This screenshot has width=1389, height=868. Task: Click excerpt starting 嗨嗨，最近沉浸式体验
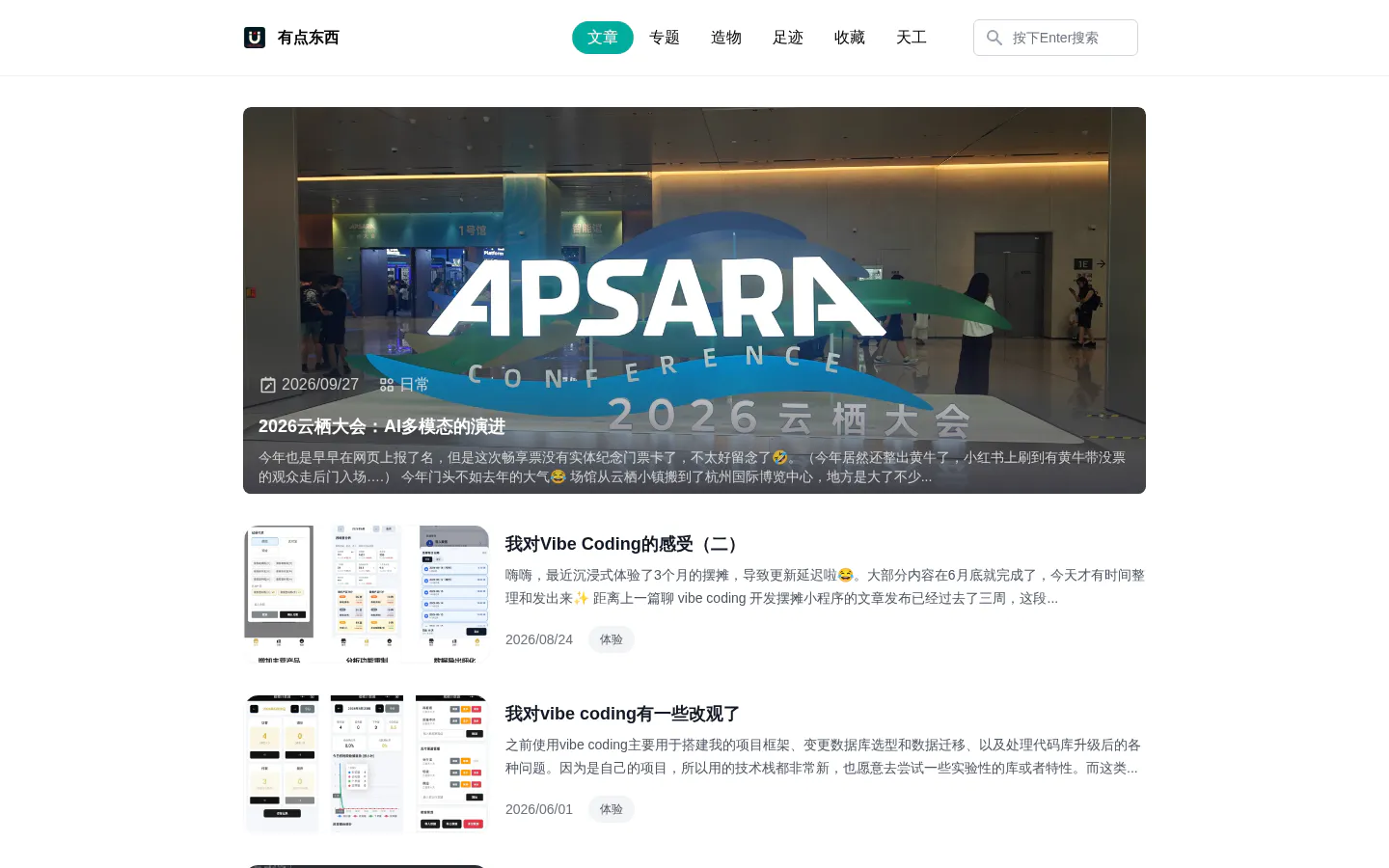point(825,586)
